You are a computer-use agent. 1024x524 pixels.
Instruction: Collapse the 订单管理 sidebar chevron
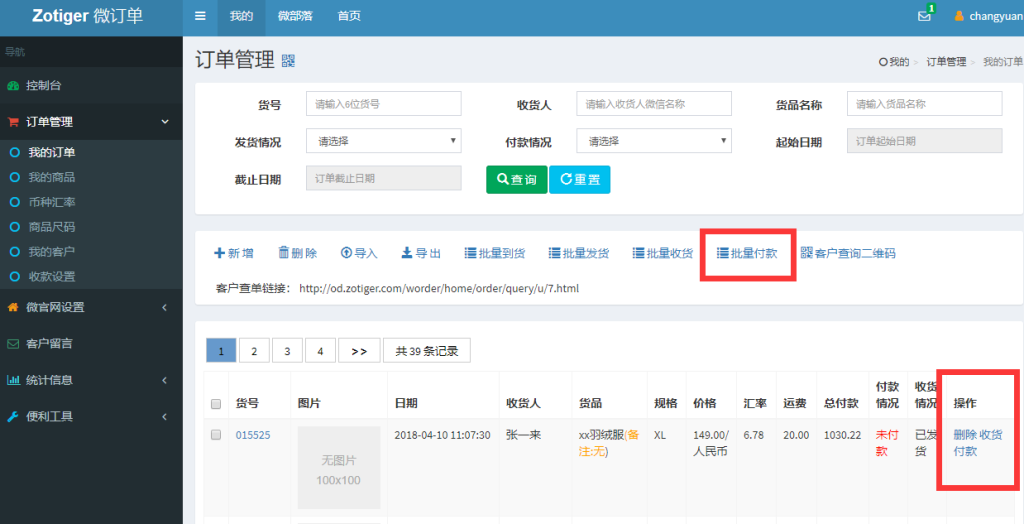[165, 122]
